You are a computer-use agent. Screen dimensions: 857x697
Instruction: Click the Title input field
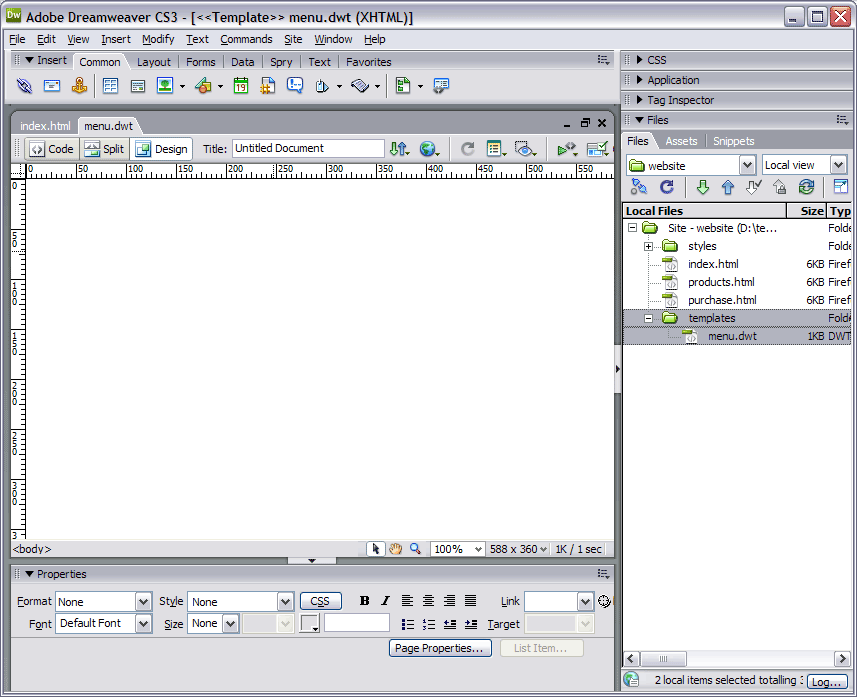coord(309,148)
